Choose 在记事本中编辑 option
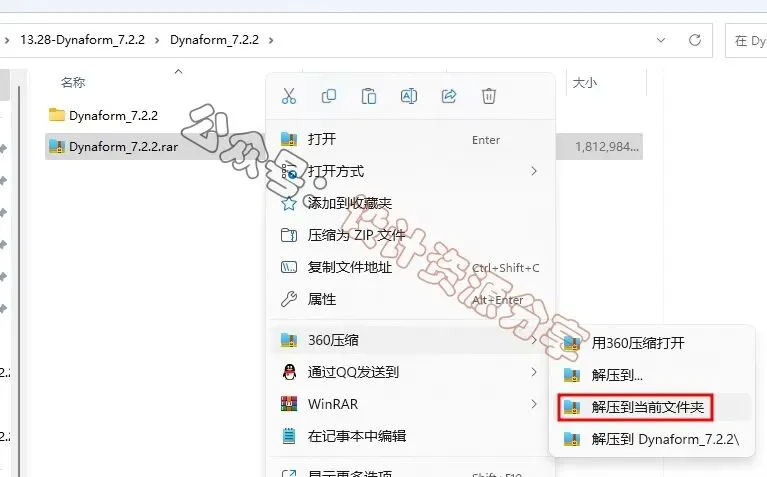 point(410,436)
